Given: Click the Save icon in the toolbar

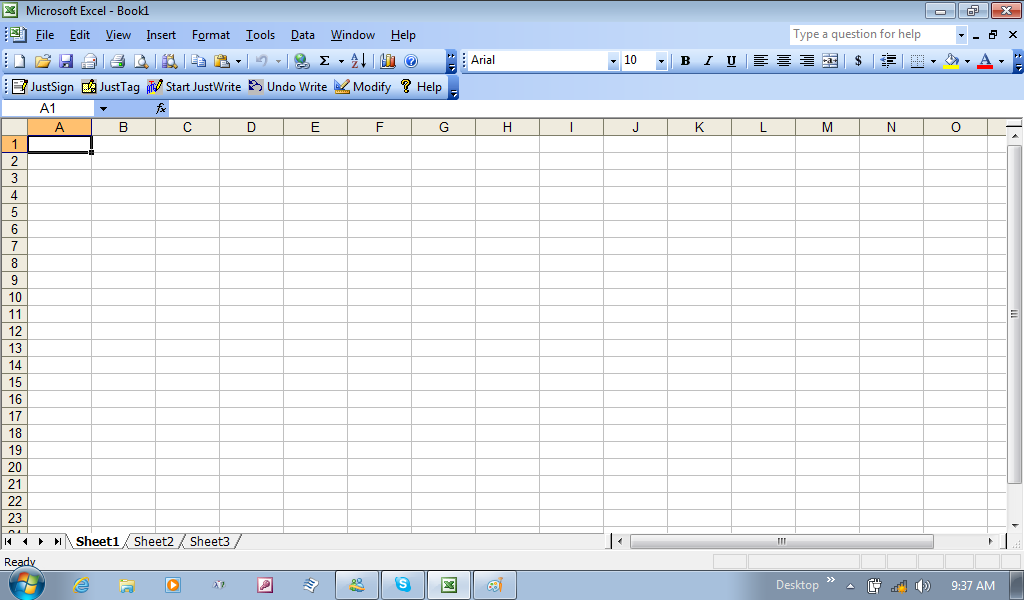Looking at the screenshot, I should pyautogui.click(x=66, y=61).
